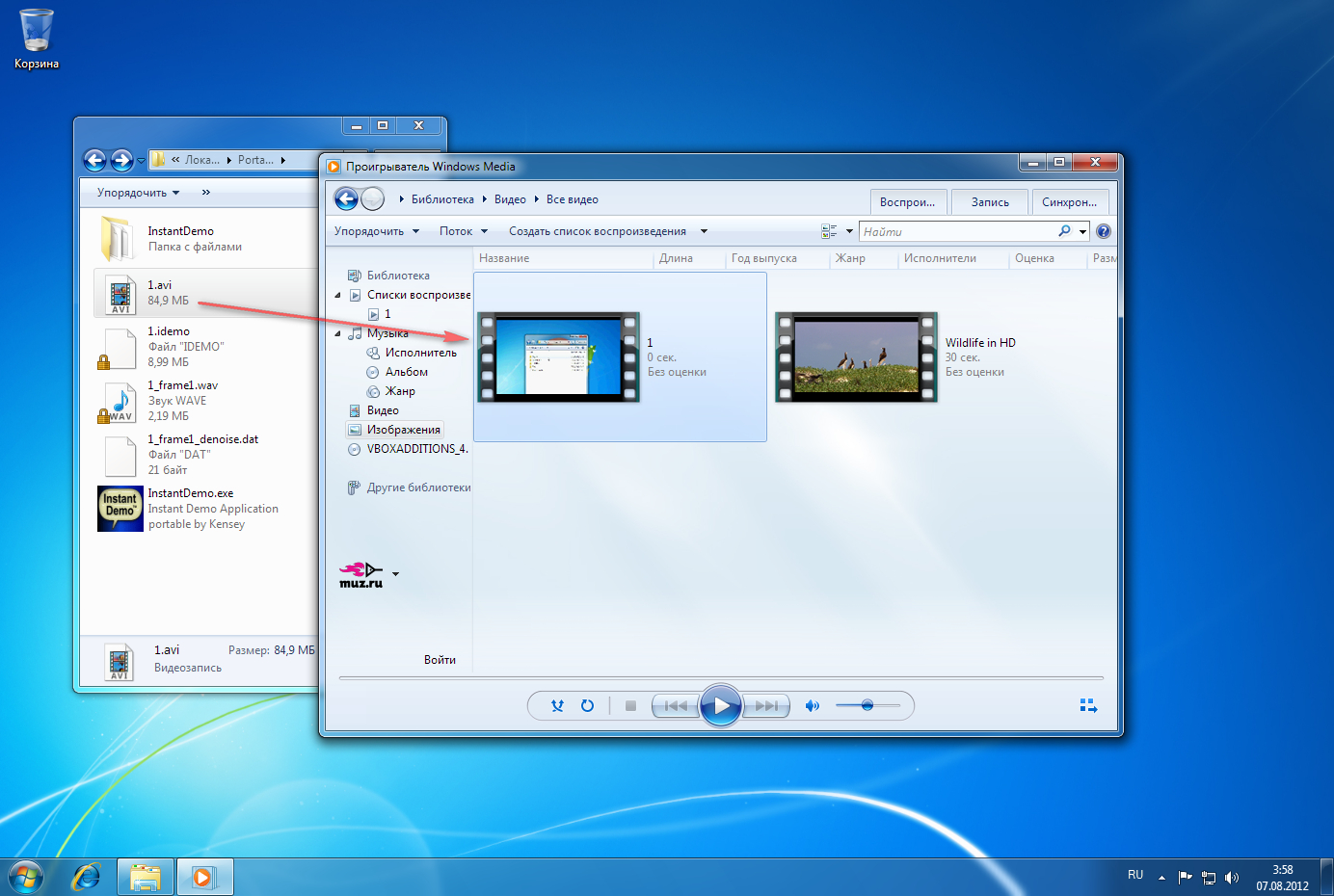Click the Войти link
The width and height of the screenshot is (1334, 896).
[440, 660]
